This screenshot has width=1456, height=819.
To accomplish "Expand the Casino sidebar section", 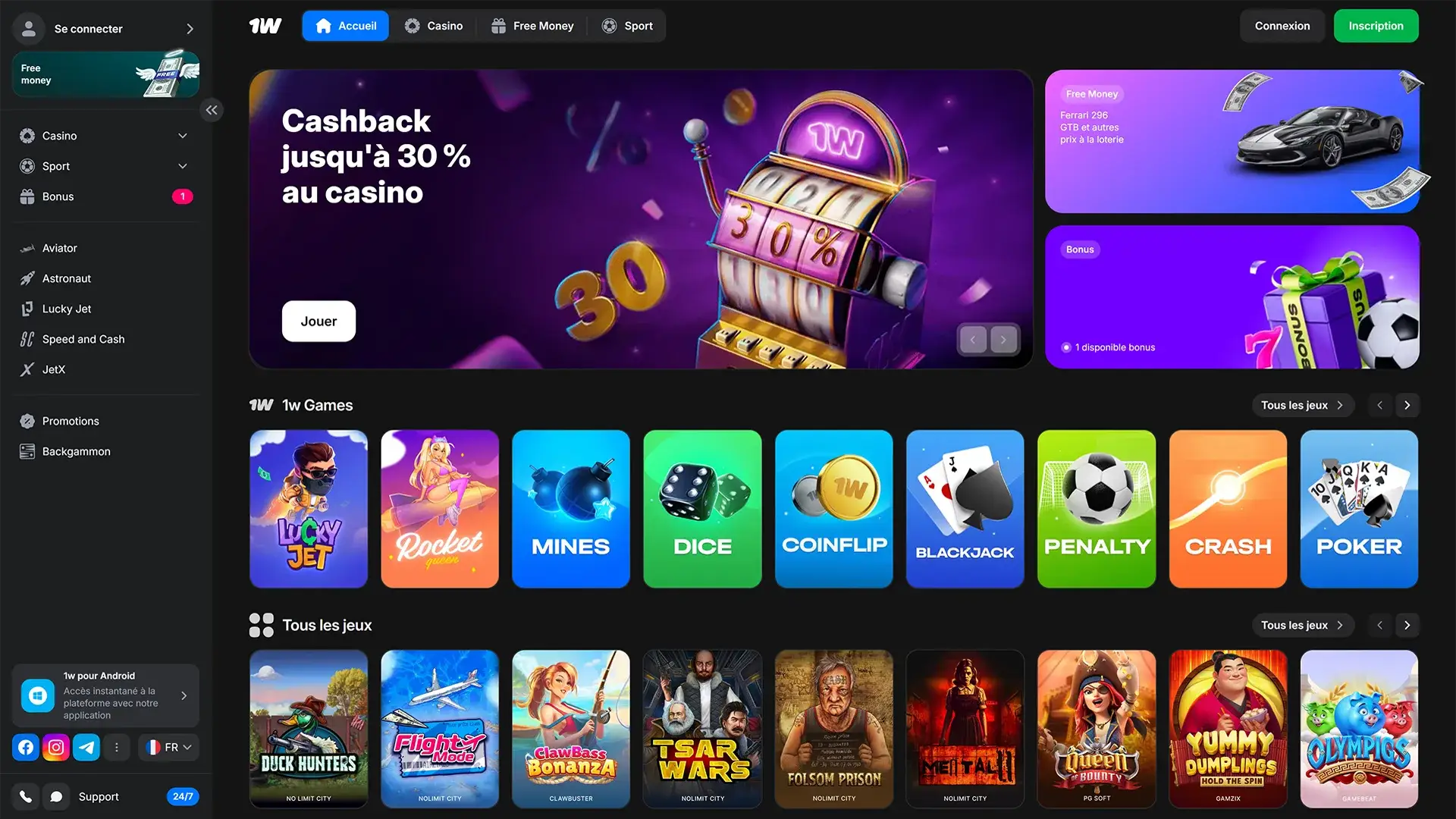I will [105, 136].
